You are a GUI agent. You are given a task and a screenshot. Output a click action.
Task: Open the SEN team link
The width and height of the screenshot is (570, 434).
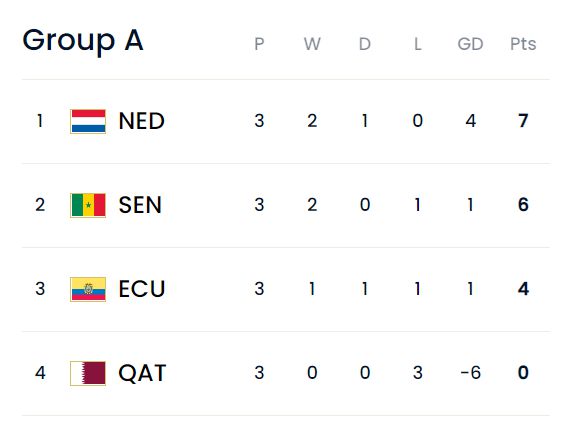pos(140,205)
